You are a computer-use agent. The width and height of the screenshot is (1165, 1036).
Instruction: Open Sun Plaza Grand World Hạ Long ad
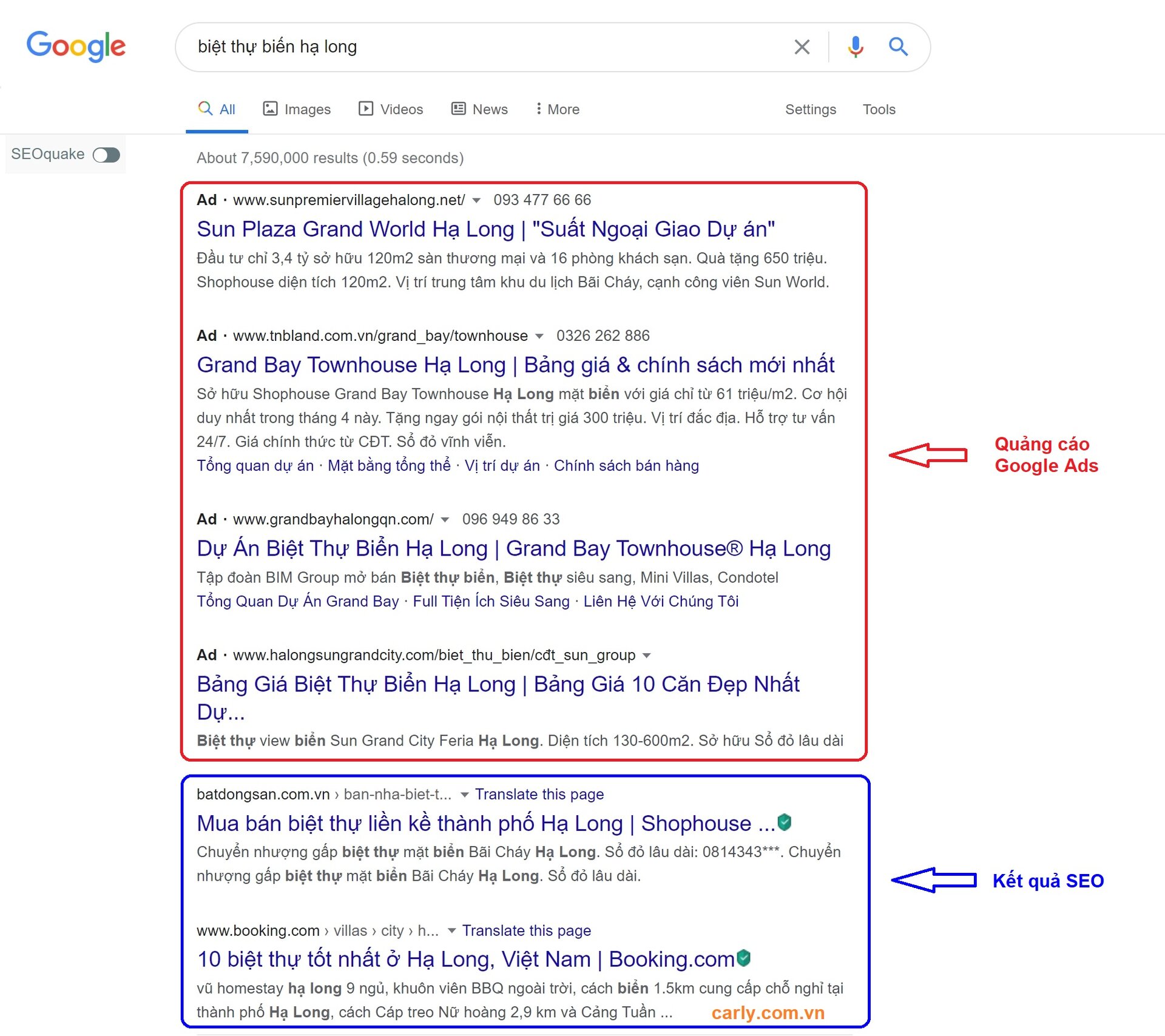[486, 229]
